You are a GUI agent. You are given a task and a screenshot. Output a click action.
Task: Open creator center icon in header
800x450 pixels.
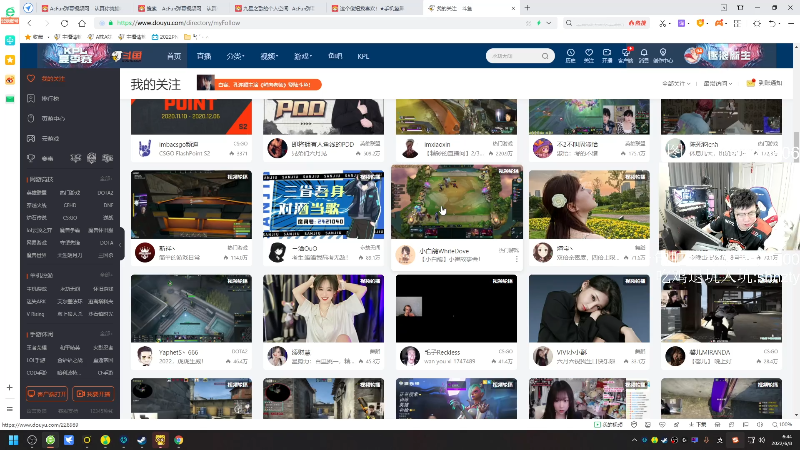(663, 55)
